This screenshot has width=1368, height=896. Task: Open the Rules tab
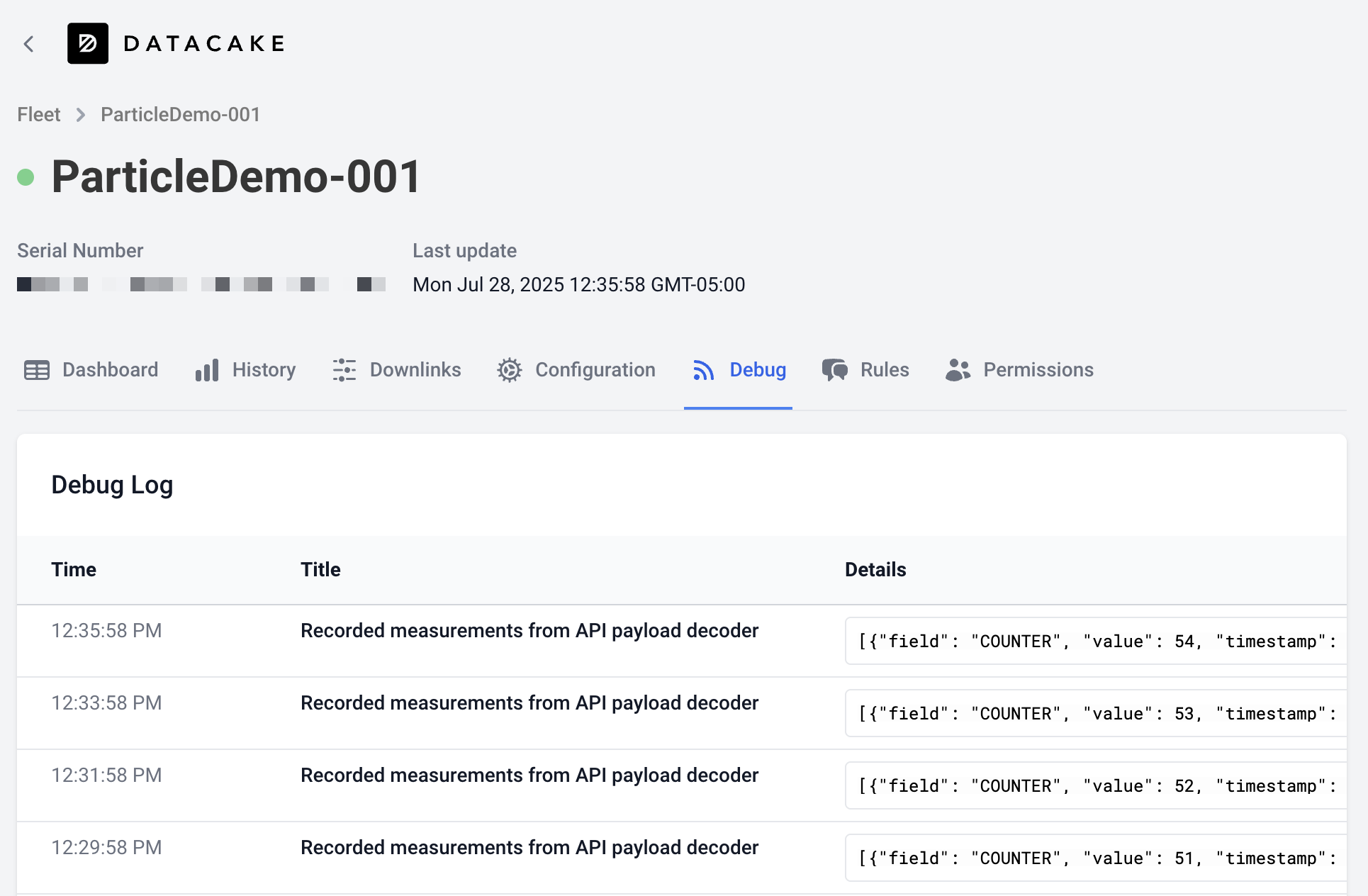(x=885, y=370)
